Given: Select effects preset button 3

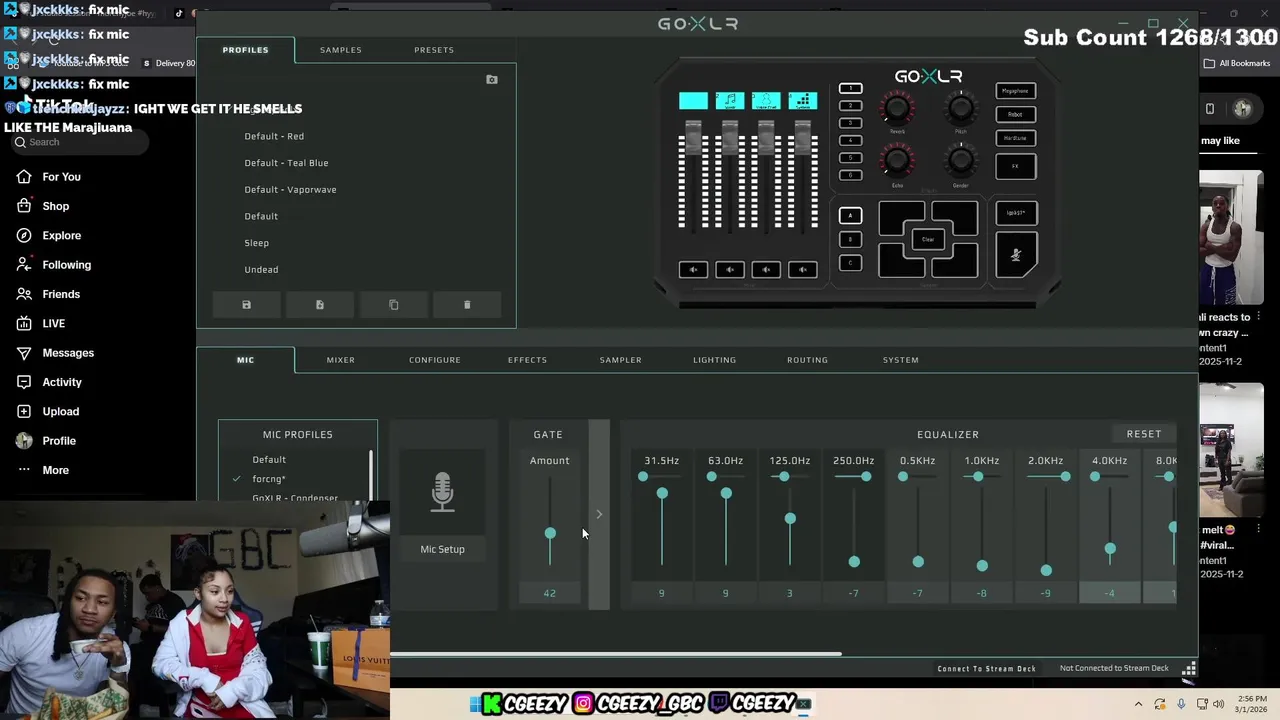Looking at the screenshot, I should (850, 123).
